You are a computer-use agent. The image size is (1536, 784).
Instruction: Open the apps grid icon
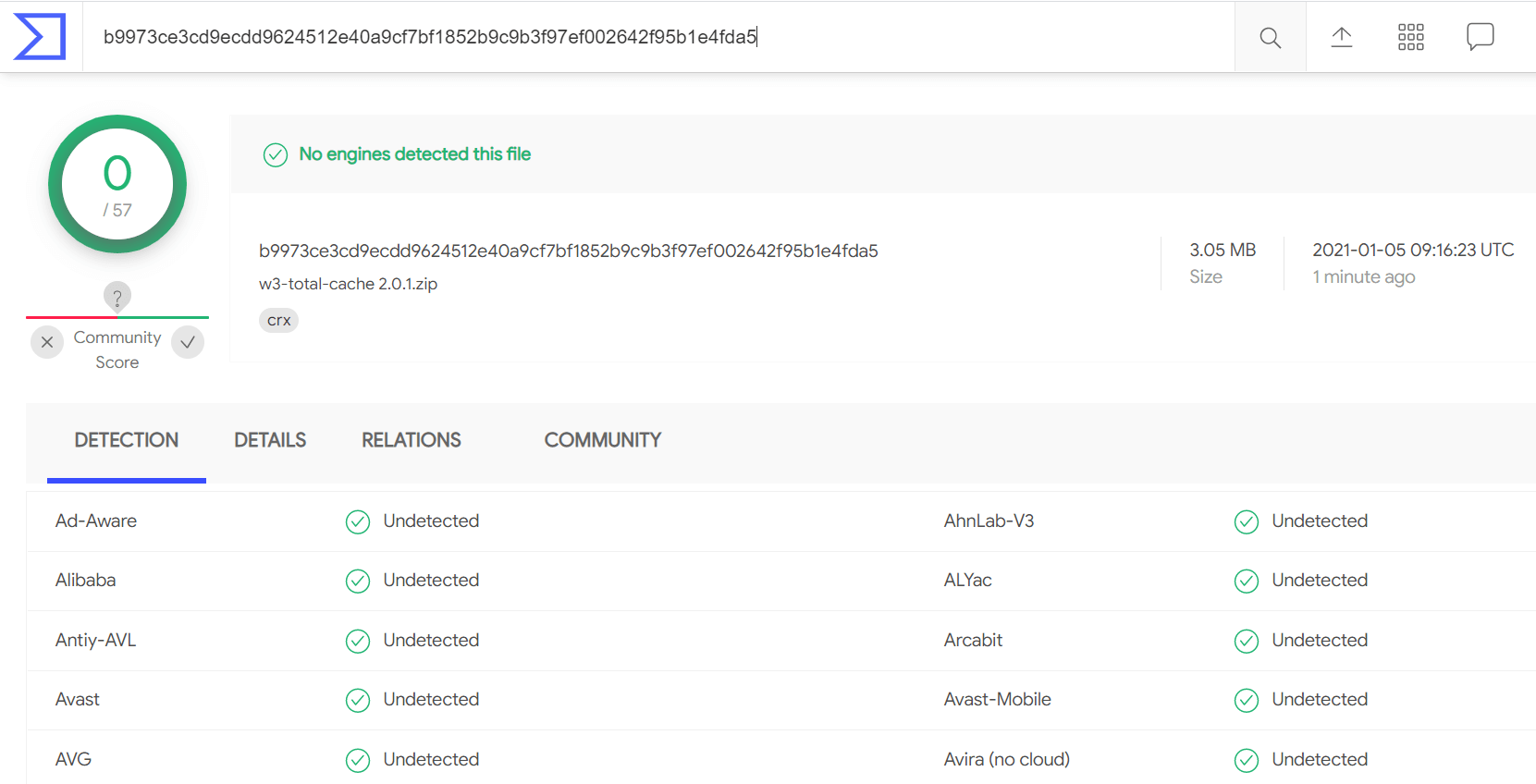(1410, 37)
